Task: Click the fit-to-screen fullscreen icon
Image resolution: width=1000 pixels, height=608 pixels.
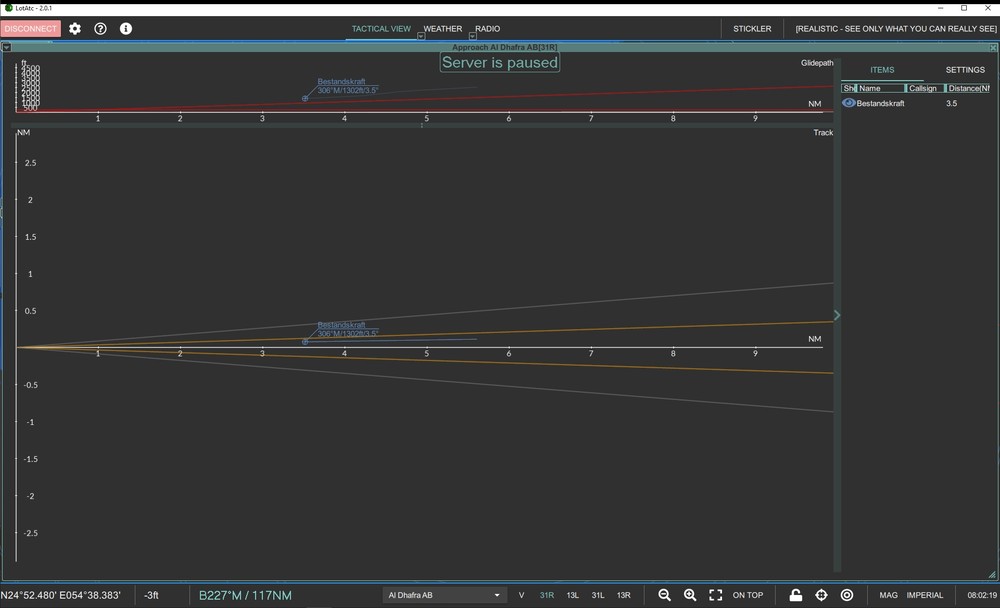Action: pyautogui.click(x=716, y=595)
